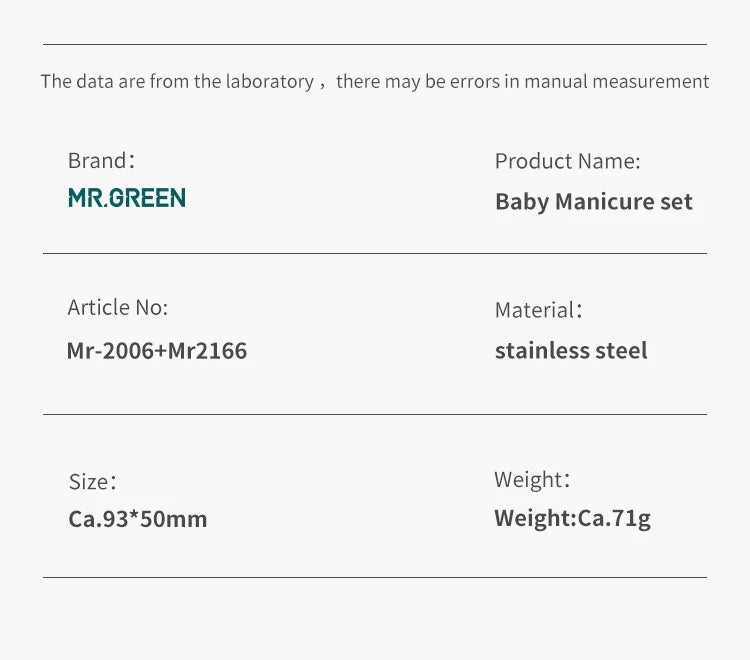Select the "stainless steel" value
The width and height of the screenshot is (750, 660).
tap(571, 351)
